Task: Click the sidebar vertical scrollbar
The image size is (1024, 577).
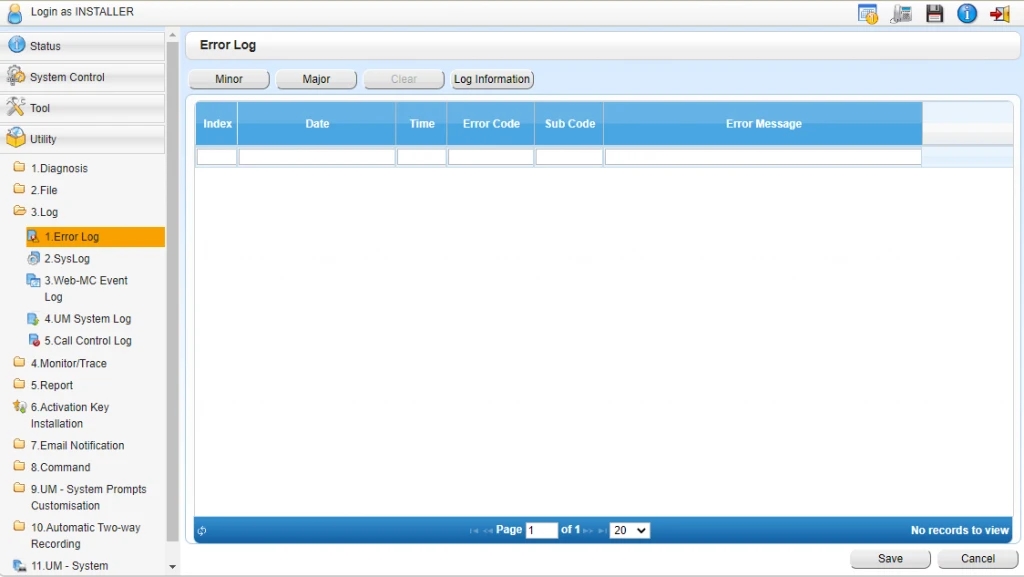Action: 172,290
